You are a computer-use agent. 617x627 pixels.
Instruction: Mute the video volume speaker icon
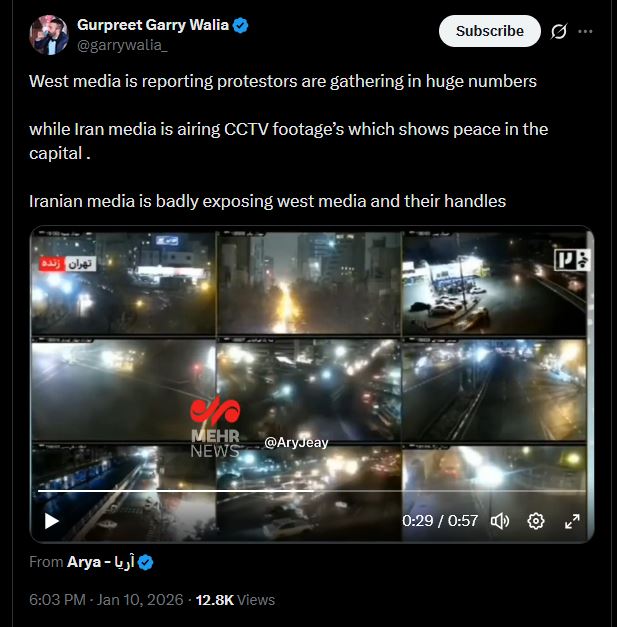click(x=500, y=521)
